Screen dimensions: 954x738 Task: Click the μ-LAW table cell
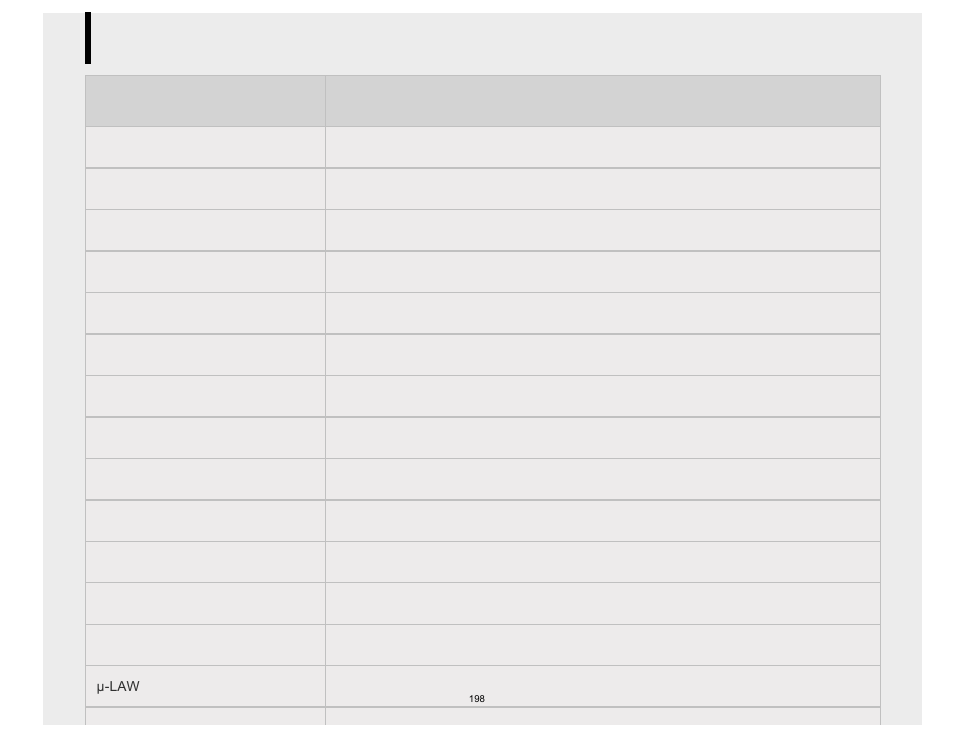[206, 686]
